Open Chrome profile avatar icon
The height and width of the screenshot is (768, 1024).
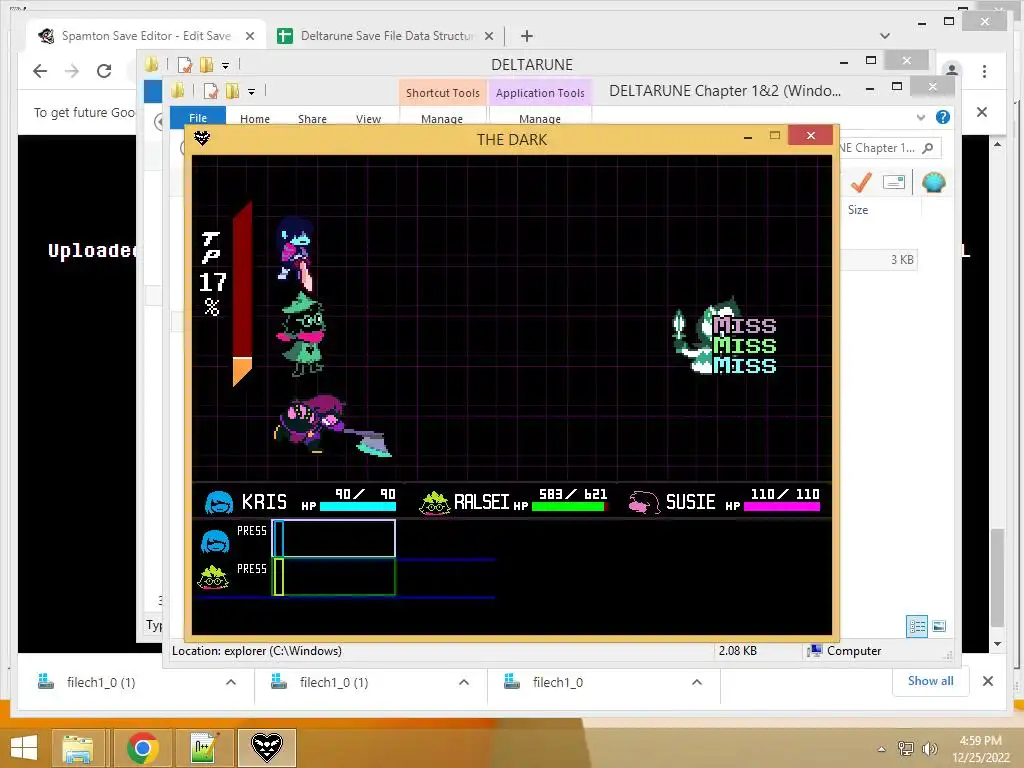coord(952,70)
